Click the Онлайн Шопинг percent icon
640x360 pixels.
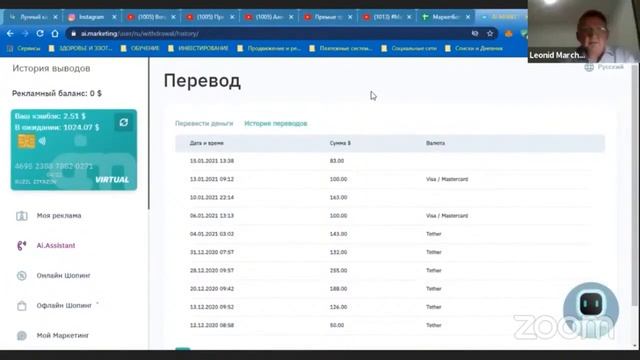(x=22, y=276)
